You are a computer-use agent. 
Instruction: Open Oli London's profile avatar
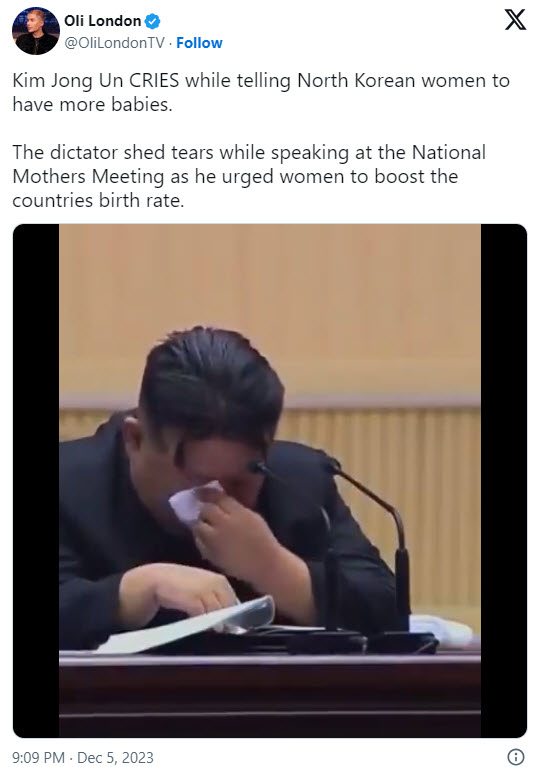(36, 31)
